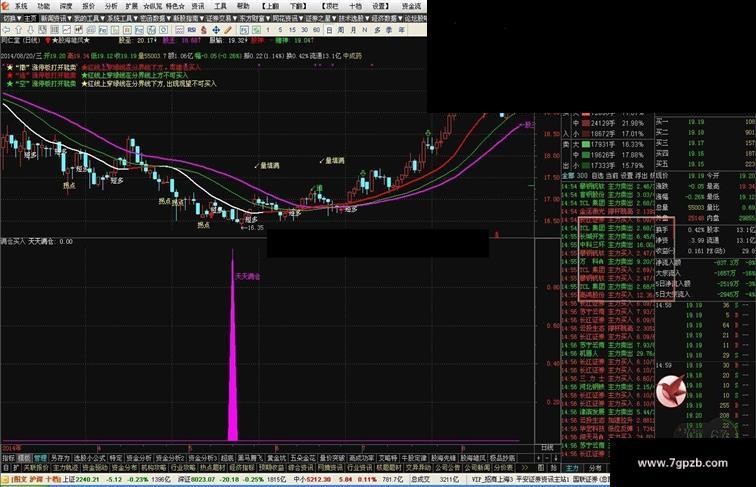Switch to quarterly 季 period
756x487 pixels.
(x=389, y=30)
